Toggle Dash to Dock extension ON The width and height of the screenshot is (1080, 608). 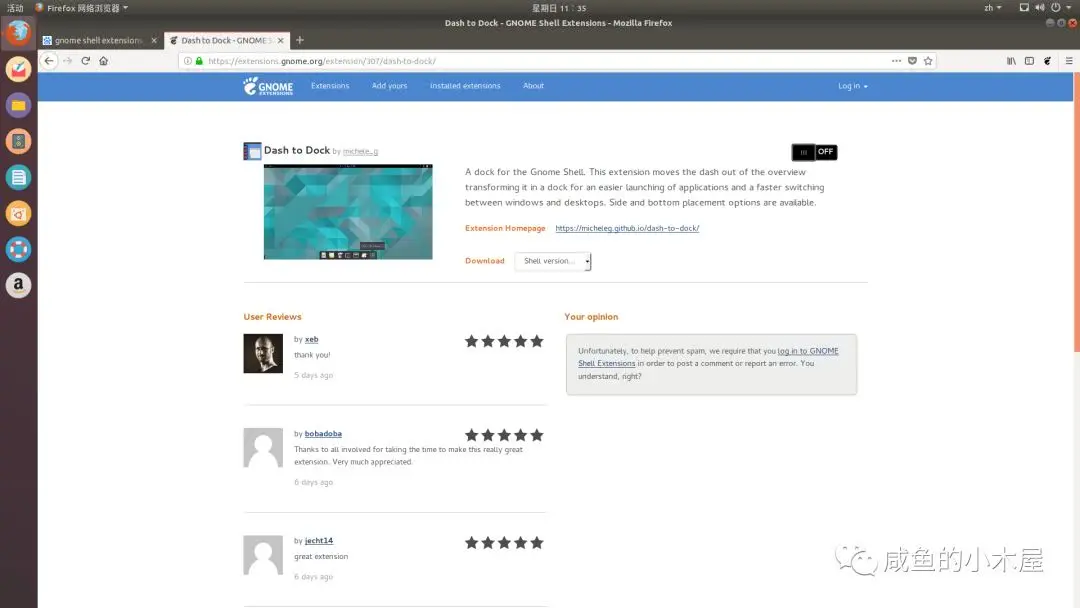coord(814,151)
